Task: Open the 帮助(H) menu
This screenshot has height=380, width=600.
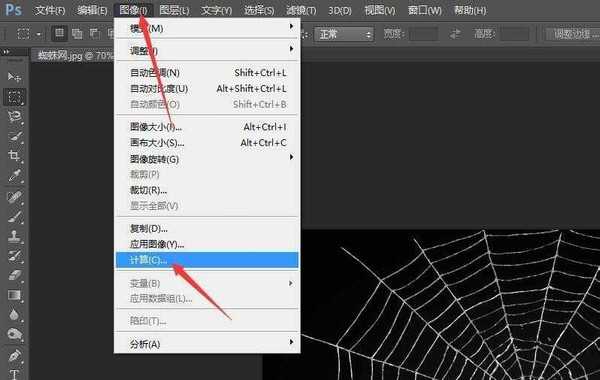Action: (470, 10)
